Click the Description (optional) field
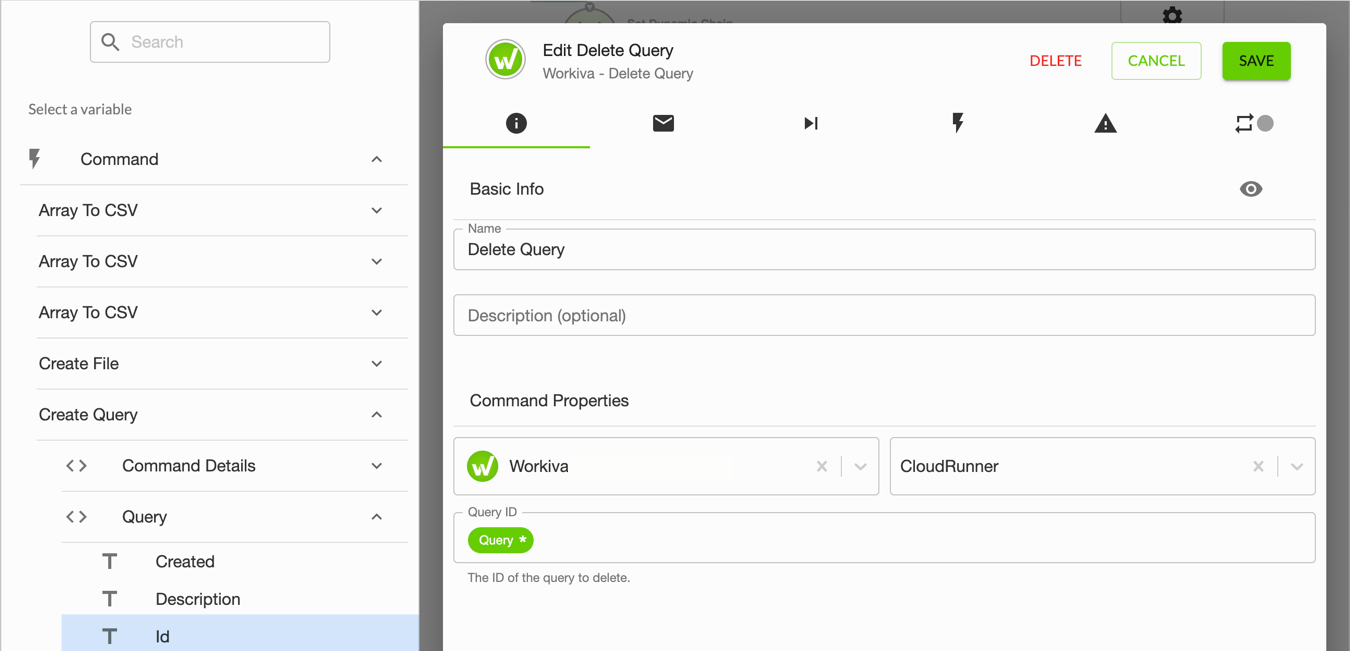This screenshot has height=651, width=1350. (884, 315)
